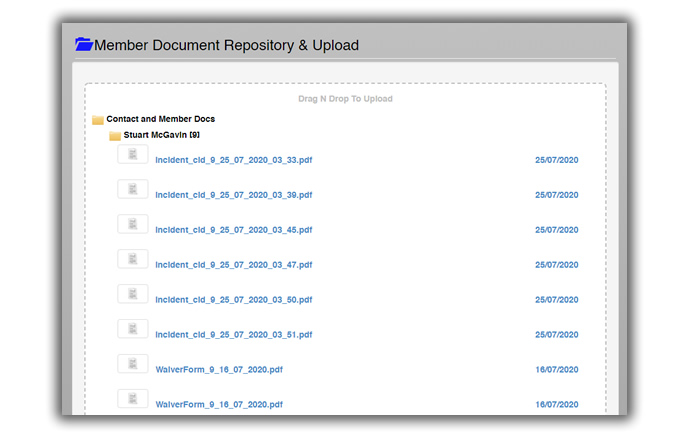Click the Member Document Repository & Upload title

tap(226, 45)
